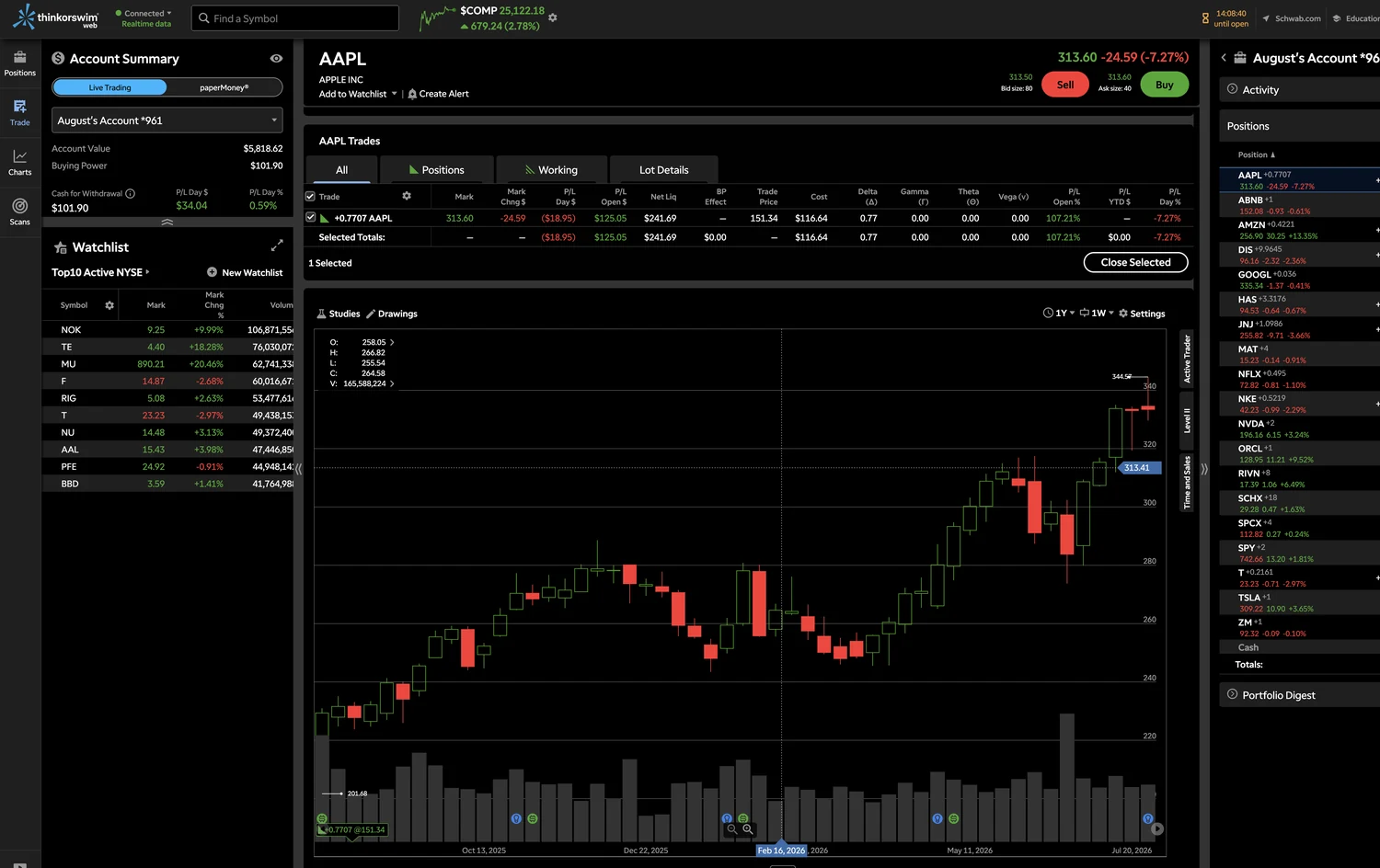Open the August's Account *961 dropdown
This screenshot has height=868, width=1380.
point(167,120)
